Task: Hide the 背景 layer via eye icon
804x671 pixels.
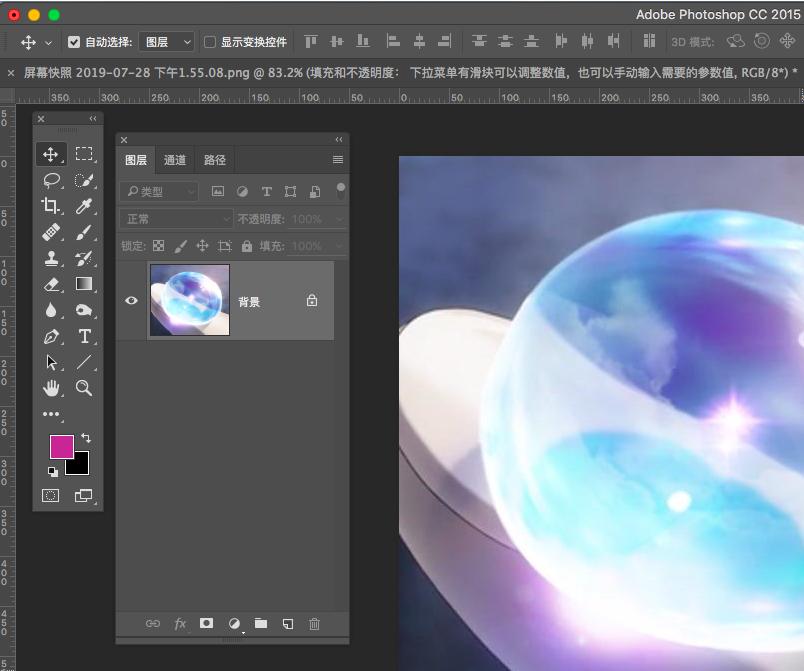Action: pyautogui.click(x=131, y=301)
